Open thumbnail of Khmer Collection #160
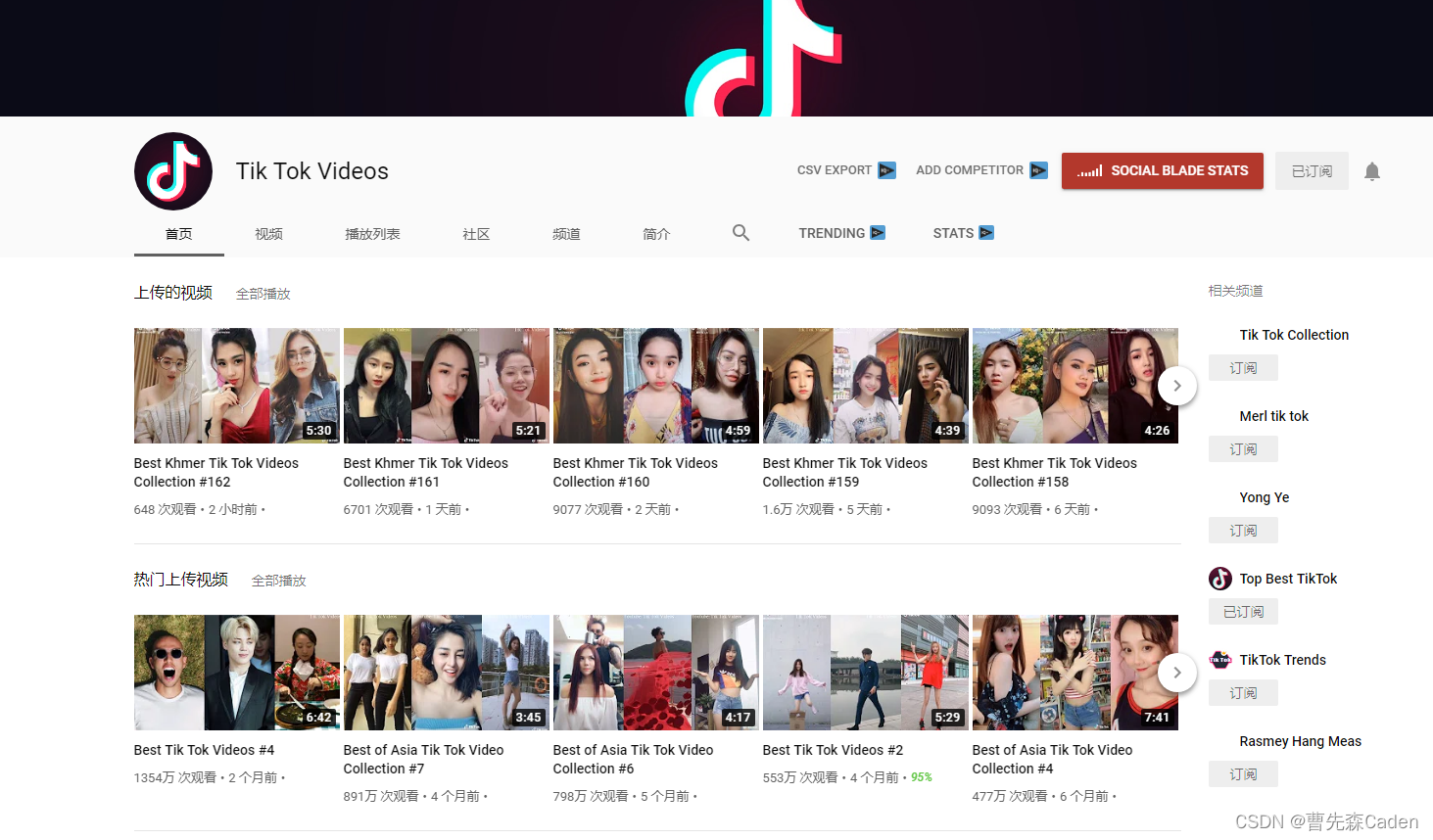The image size is (1433, 840). (x=656, y=386)
